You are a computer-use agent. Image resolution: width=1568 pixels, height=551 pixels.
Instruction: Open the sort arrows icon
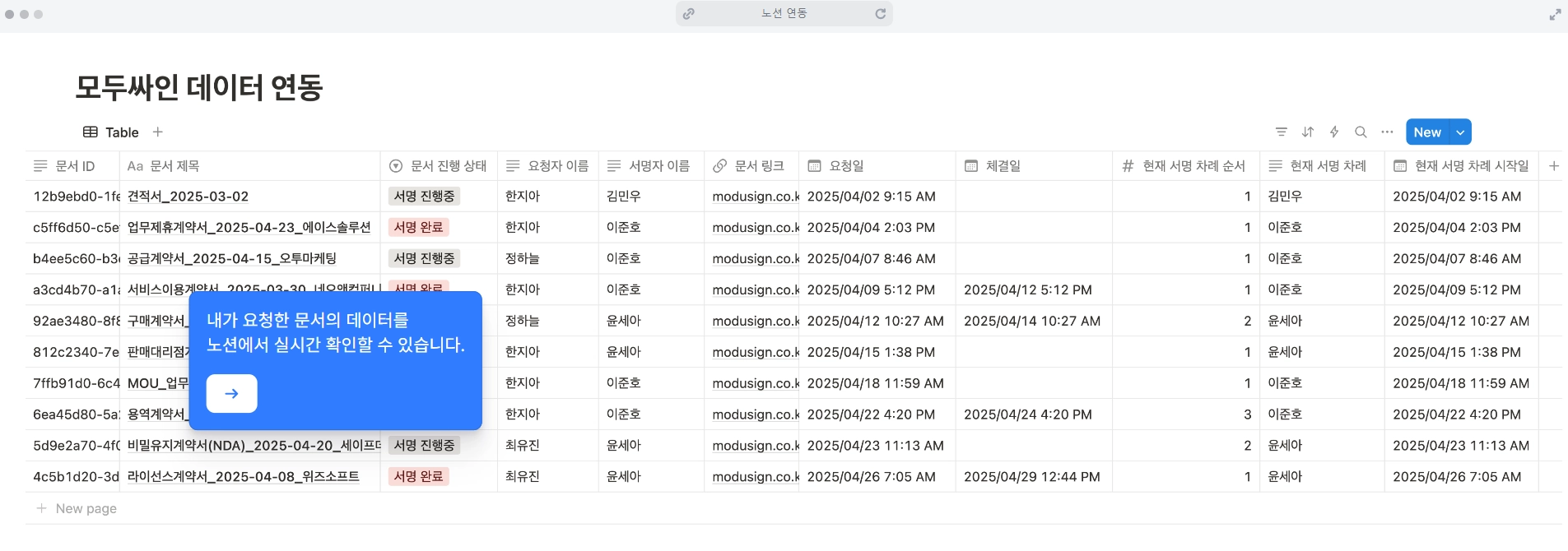1308,132
